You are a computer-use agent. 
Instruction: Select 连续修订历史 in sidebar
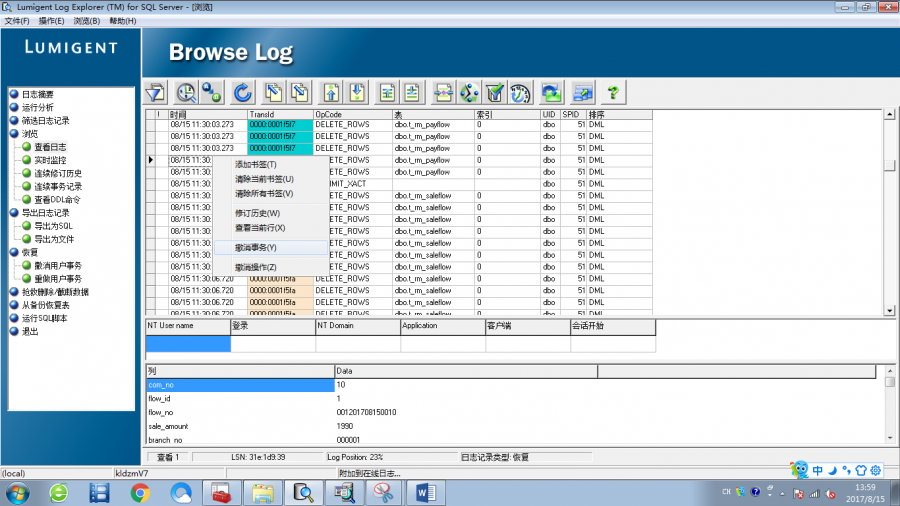tap(58, 173)
